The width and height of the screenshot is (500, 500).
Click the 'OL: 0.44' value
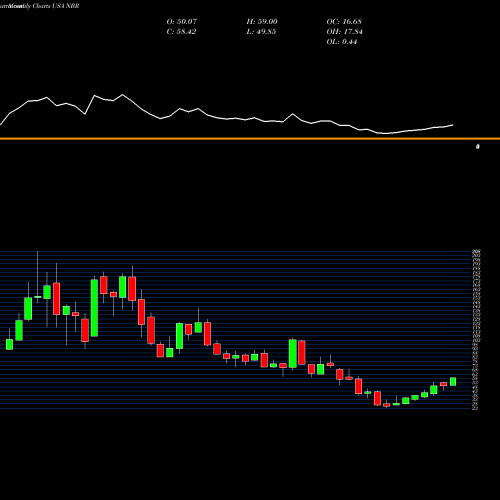(x=342, y=42)
